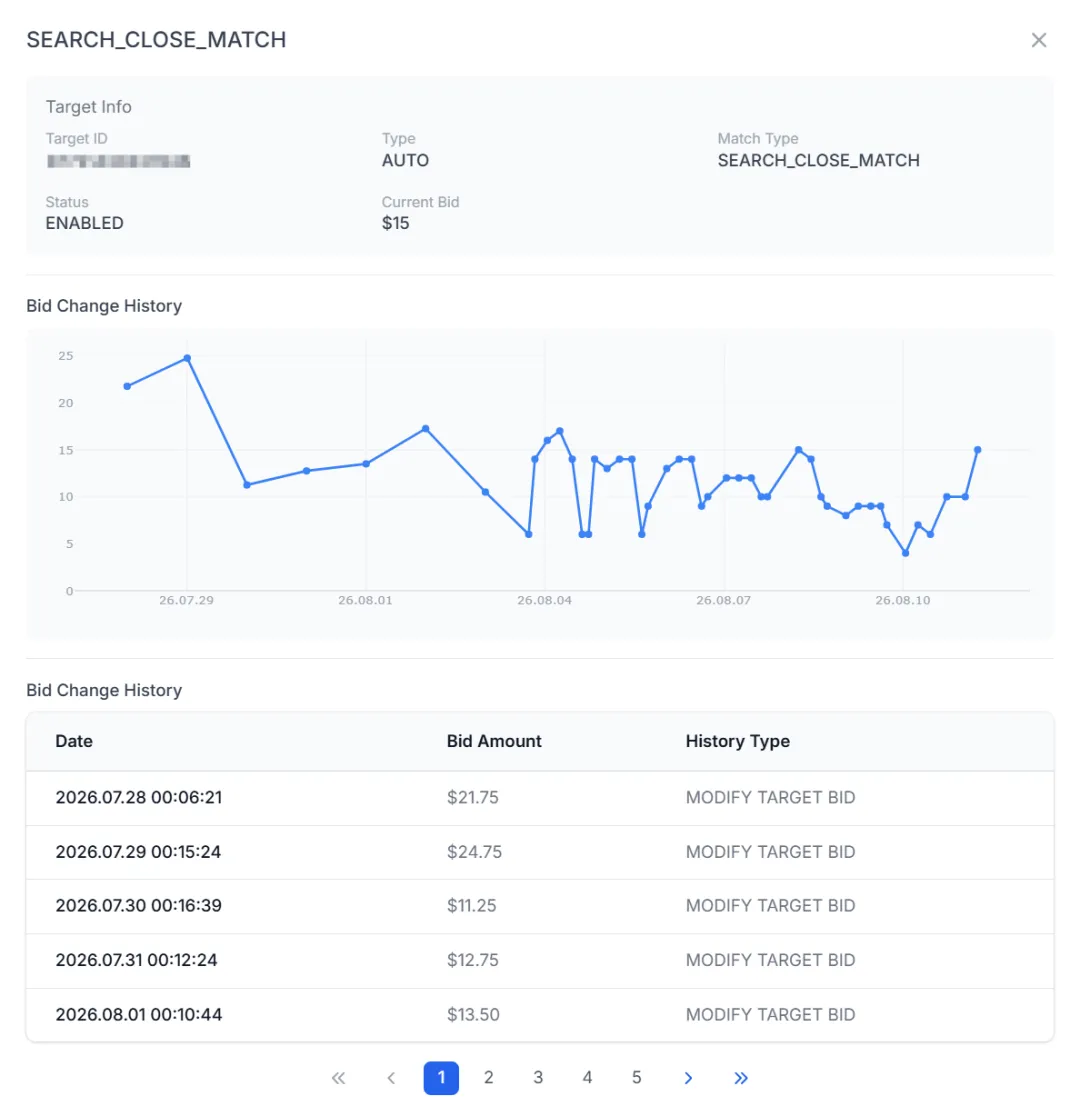Open page 2 of bid history

[488, 1078]
